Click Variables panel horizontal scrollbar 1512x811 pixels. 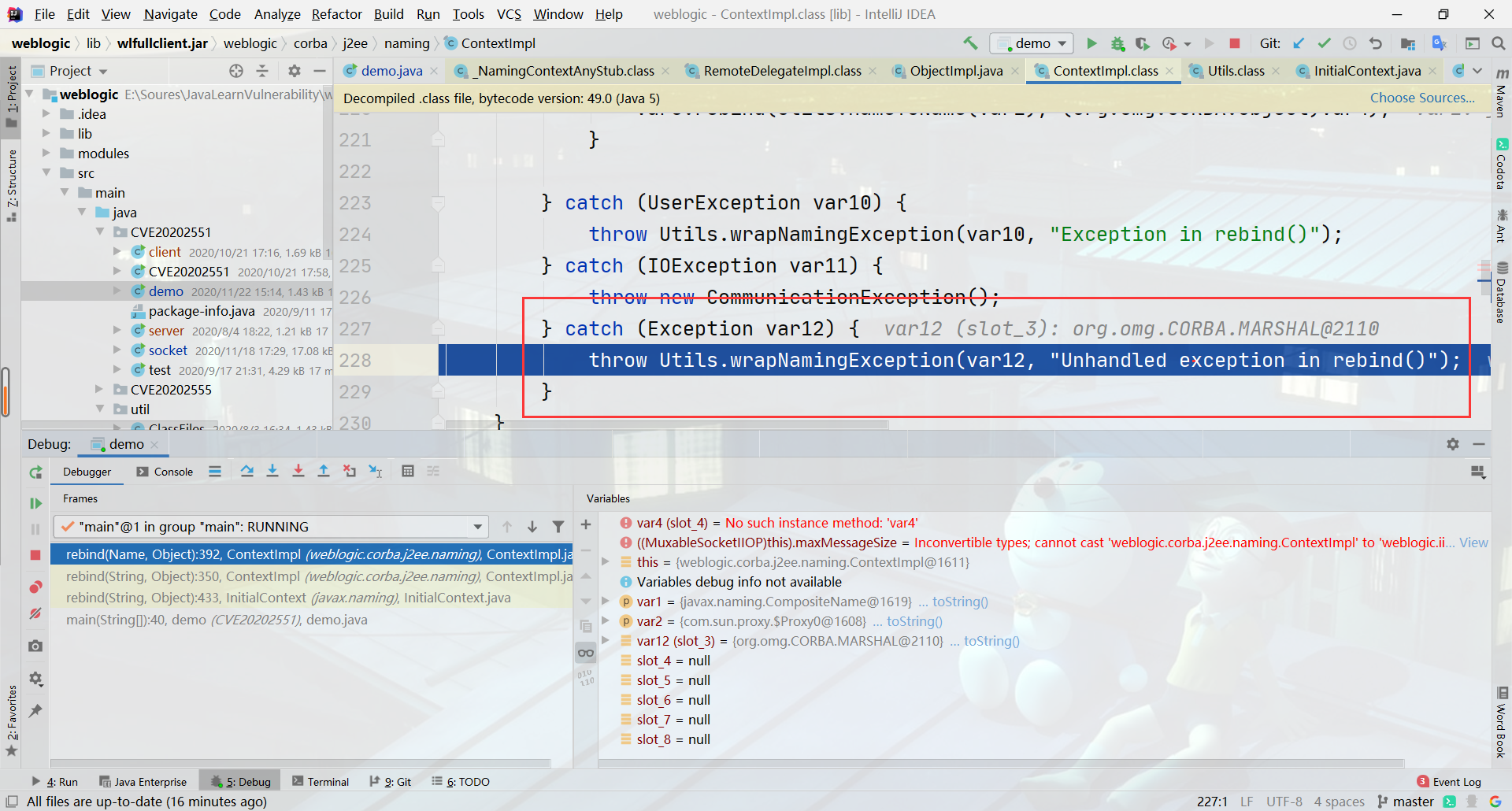point(1001,763)
